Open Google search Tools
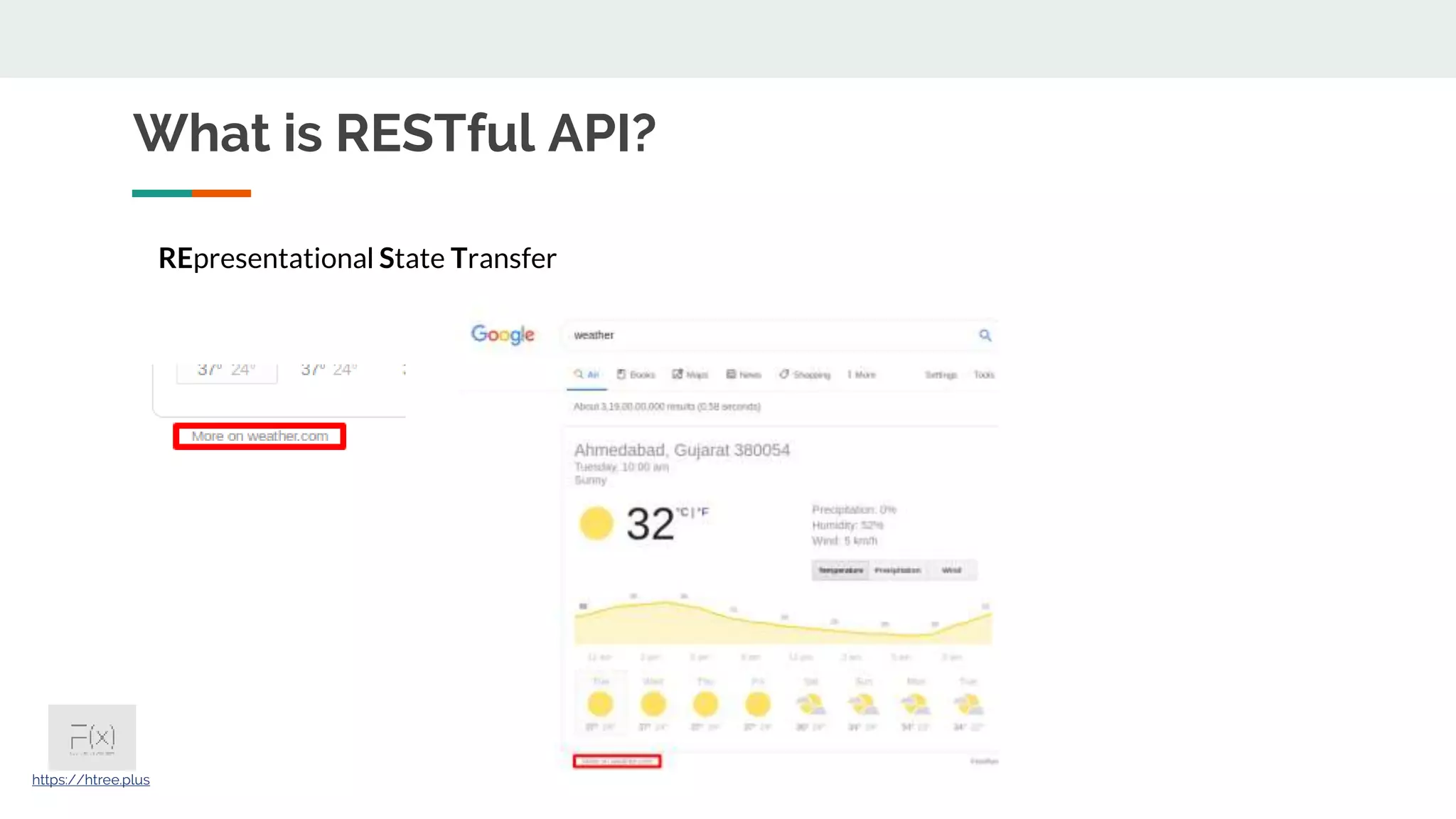Image resolution: width=1456 pixels, height=819 pixels. coord(984,375)
